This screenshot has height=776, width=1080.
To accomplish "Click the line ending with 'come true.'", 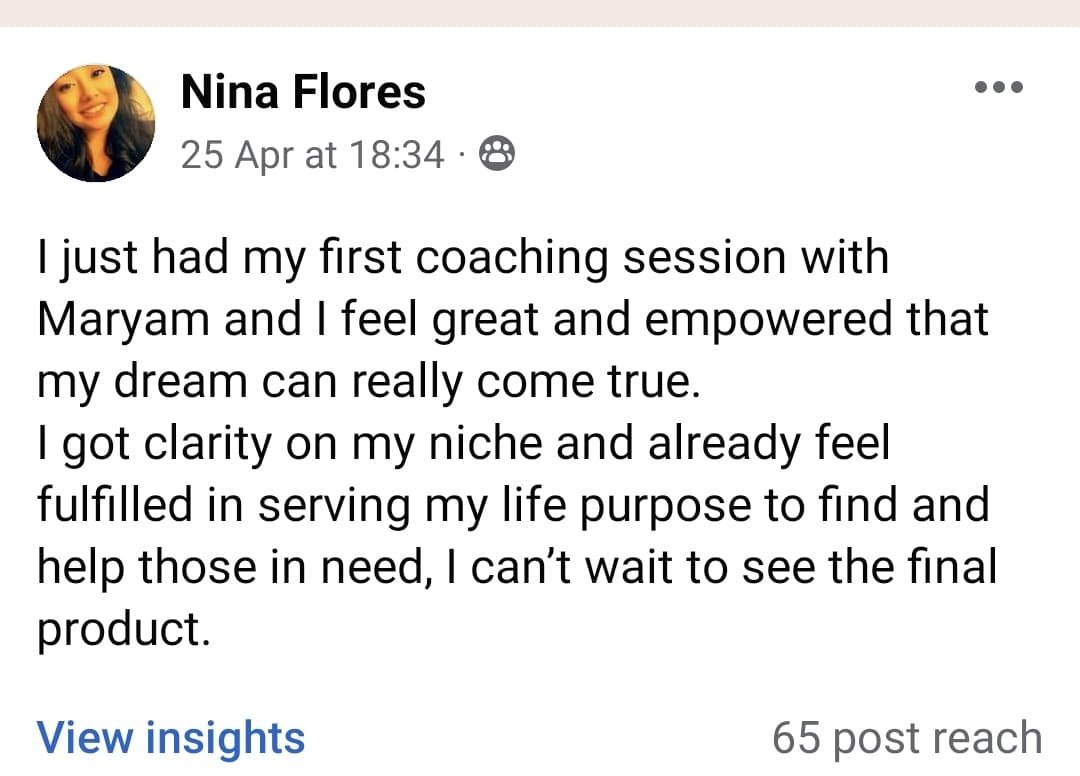I will point(364,382).
